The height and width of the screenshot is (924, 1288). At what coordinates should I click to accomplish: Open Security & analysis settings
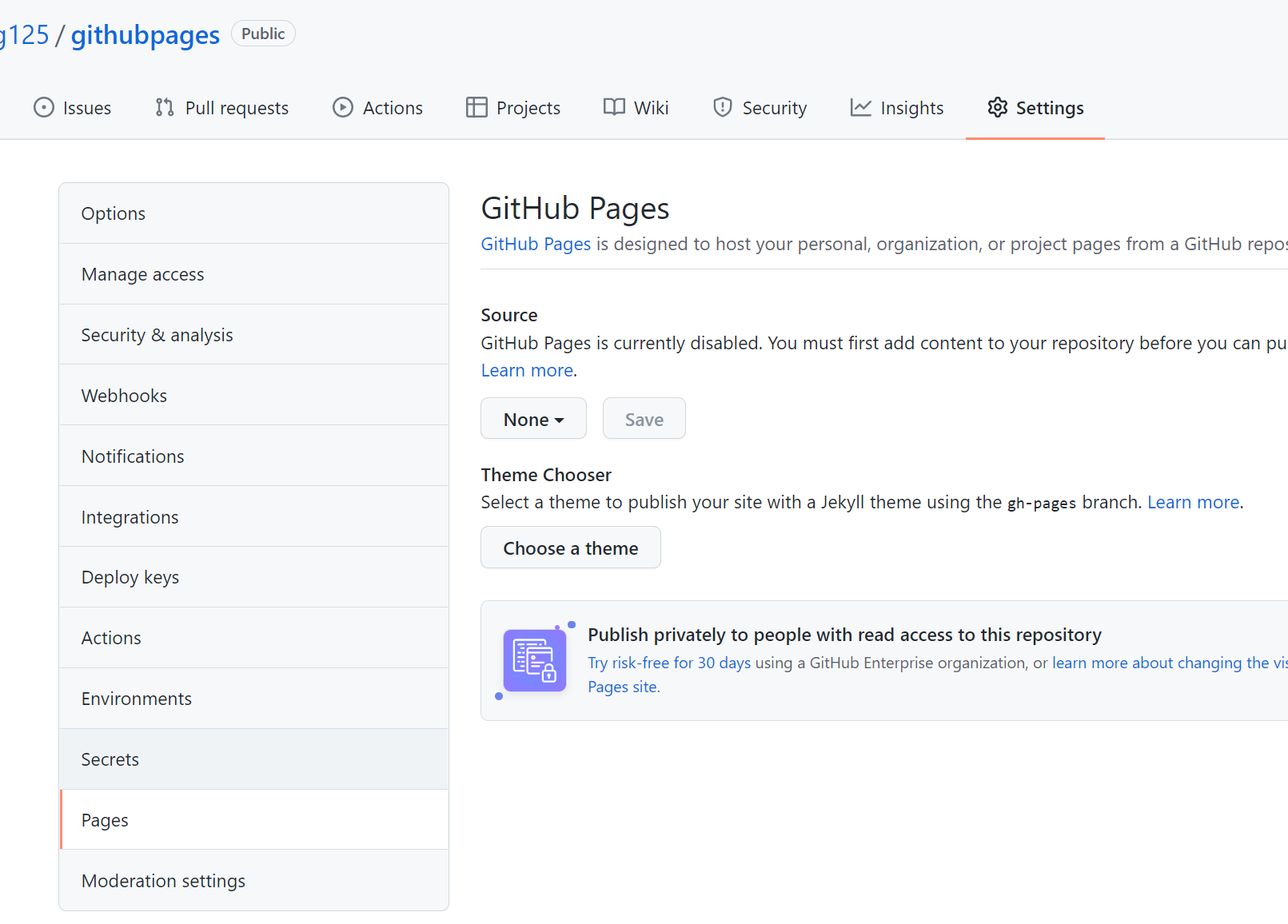tap(253, 335)
